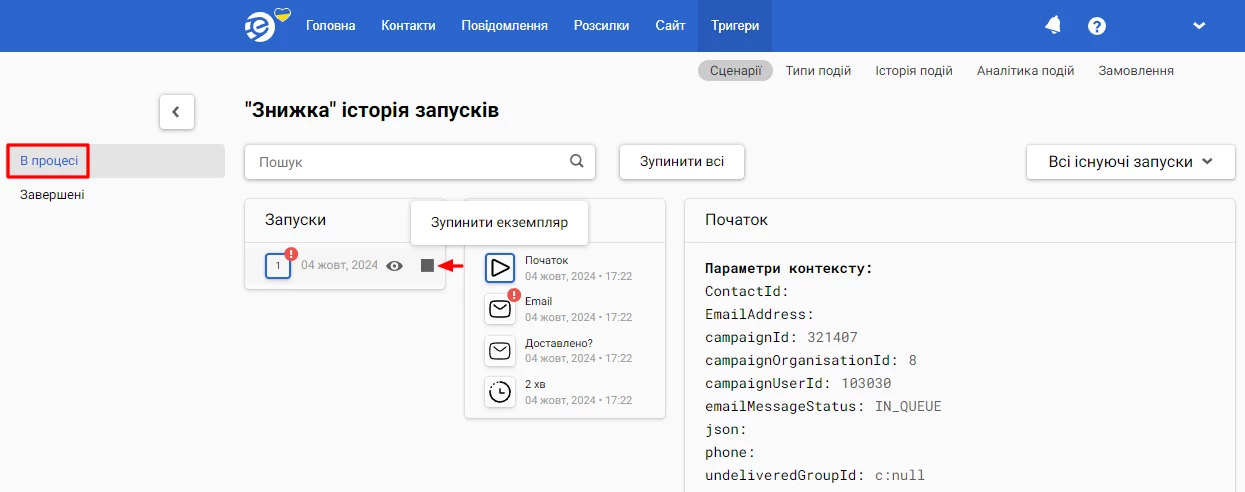Image resolution: width=1245 pixels, height=492 pixels.
Task: Click the 2 хв block label
Action: coord(535,385)
